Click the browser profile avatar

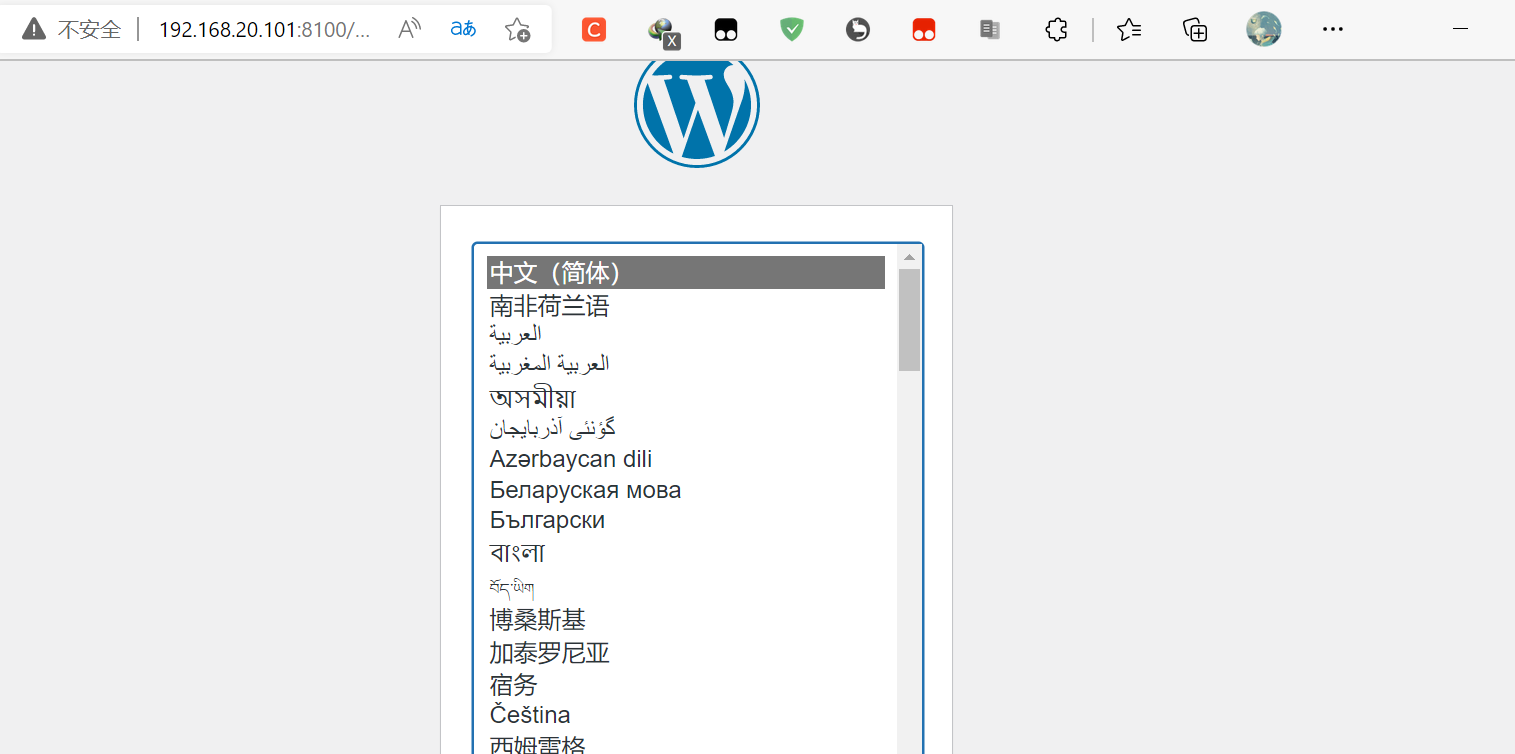click(x=1264, y=29)
